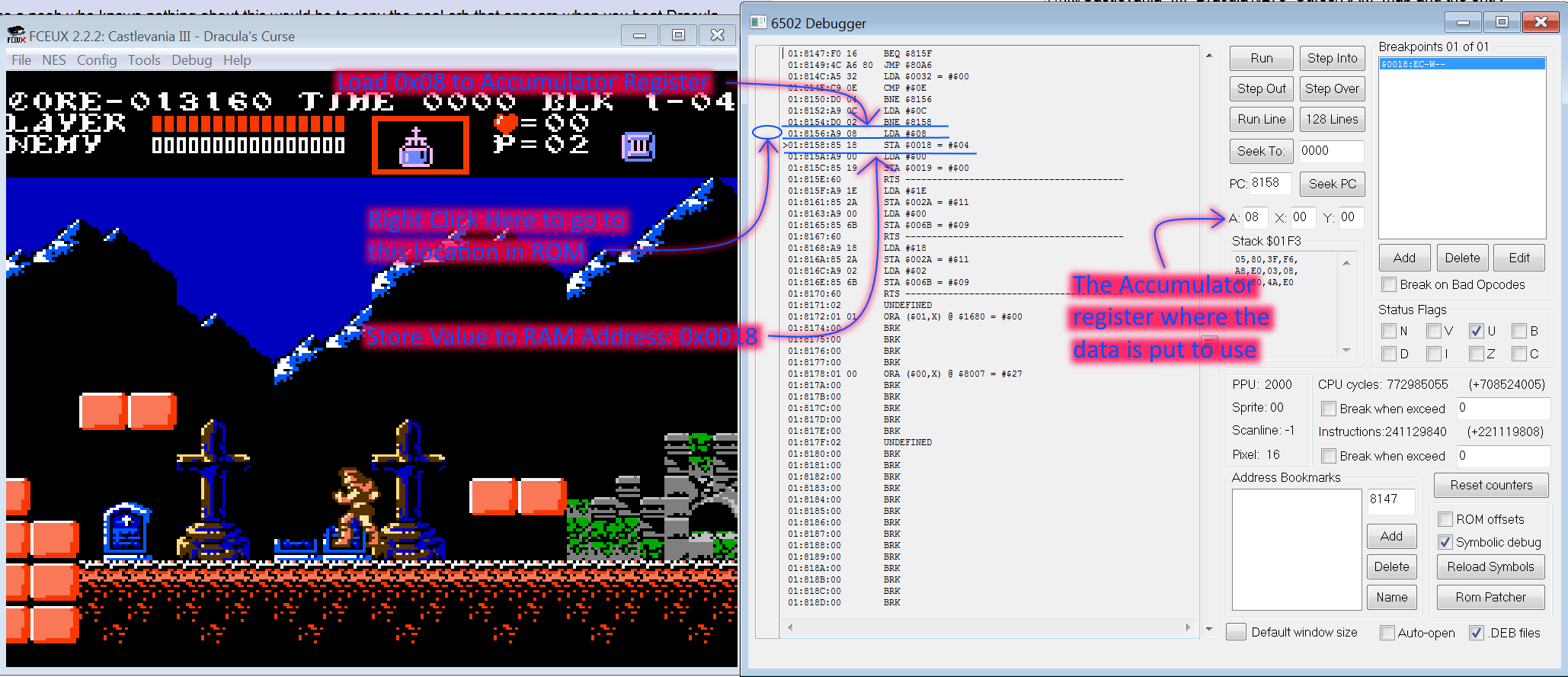This screenshot has width=1568, height=677.
Task: Click the Run button in the debugger
Action: tap(1262, 58)
